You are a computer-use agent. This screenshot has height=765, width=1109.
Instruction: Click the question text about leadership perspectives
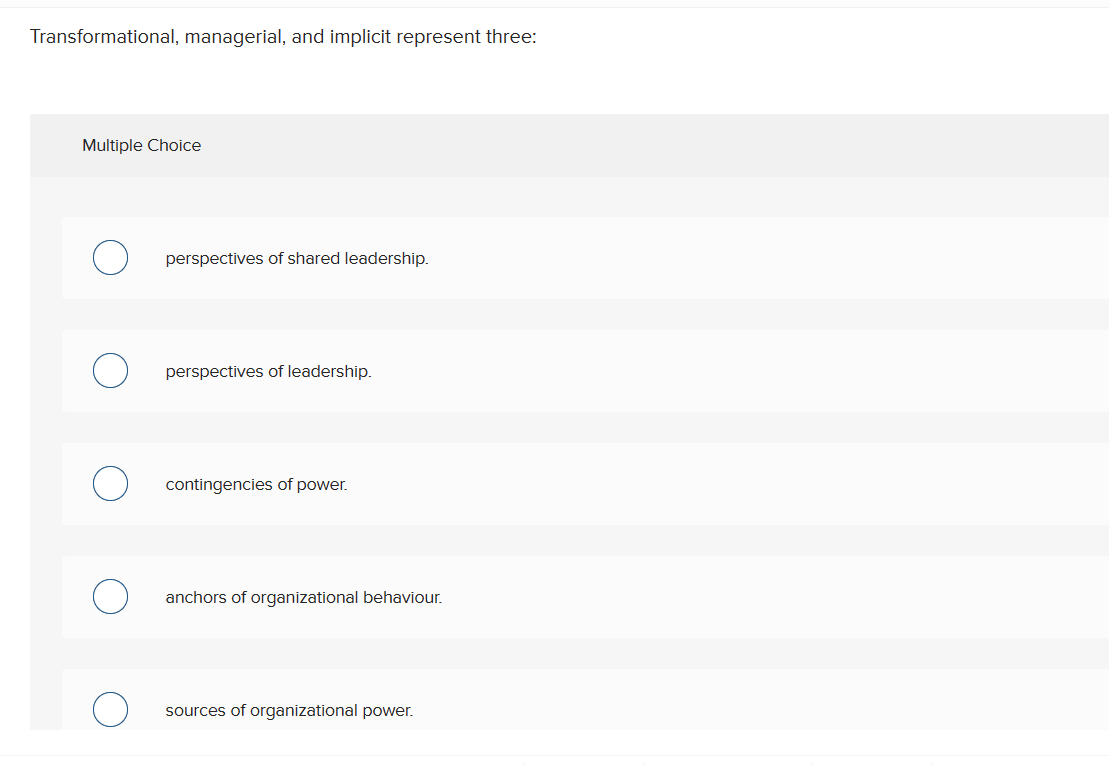[x=283, y=36]
